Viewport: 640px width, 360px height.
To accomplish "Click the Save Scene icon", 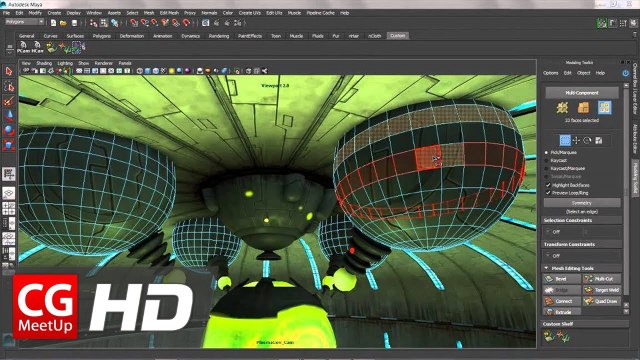I will click(74, 23).
